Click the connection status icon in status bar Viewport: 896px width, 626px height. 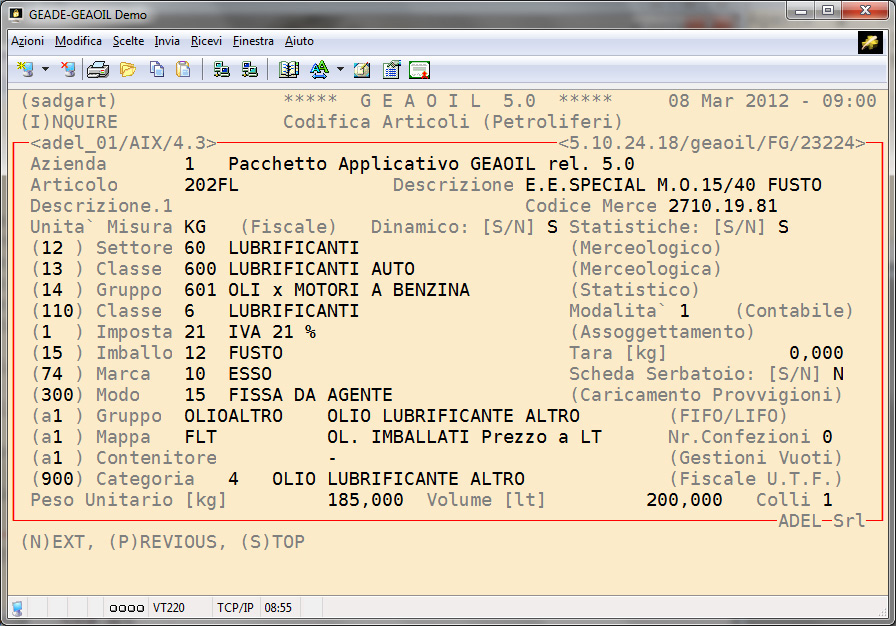point(18,607)
